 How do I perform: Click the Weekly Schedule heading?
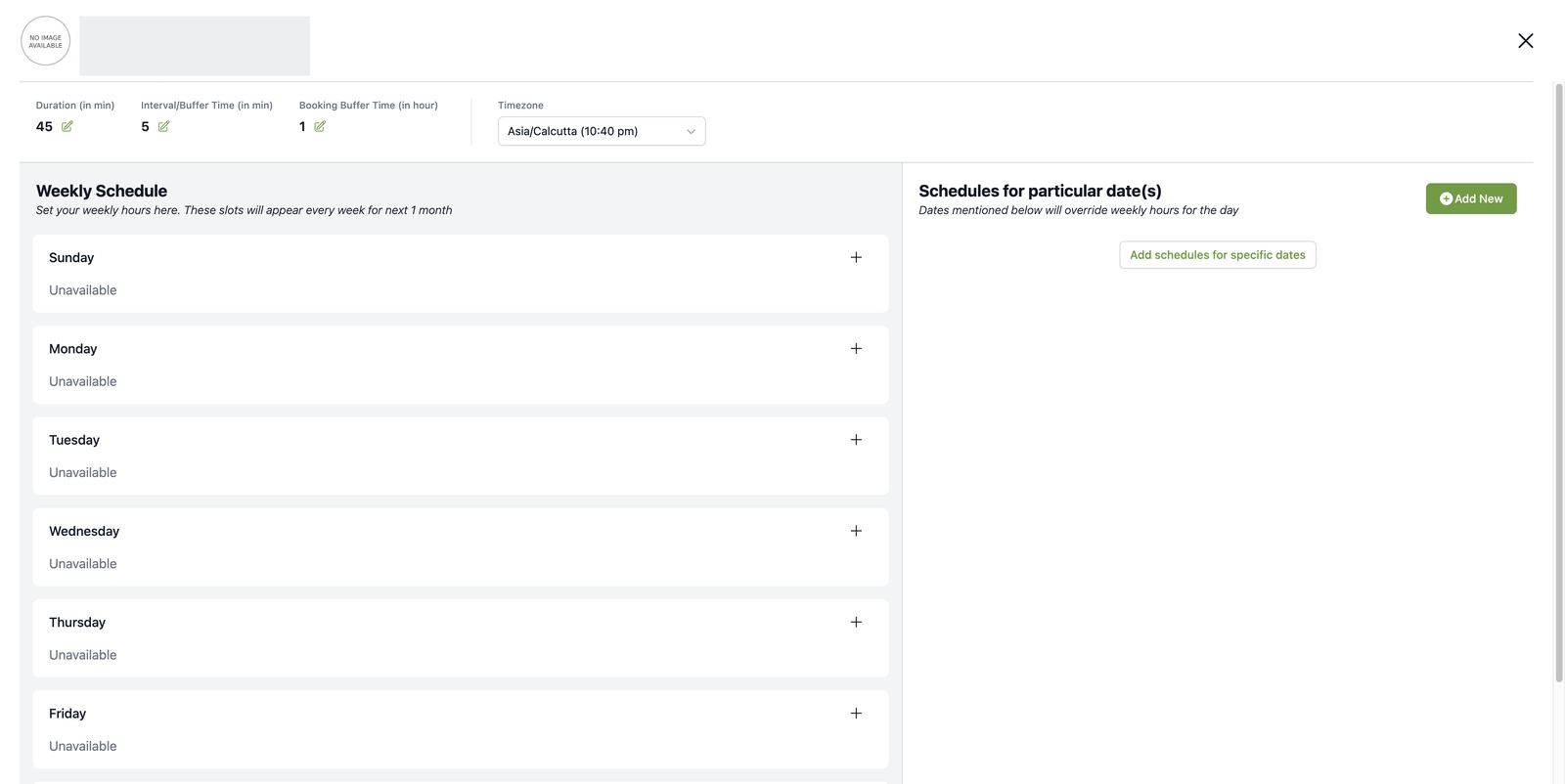102,191
